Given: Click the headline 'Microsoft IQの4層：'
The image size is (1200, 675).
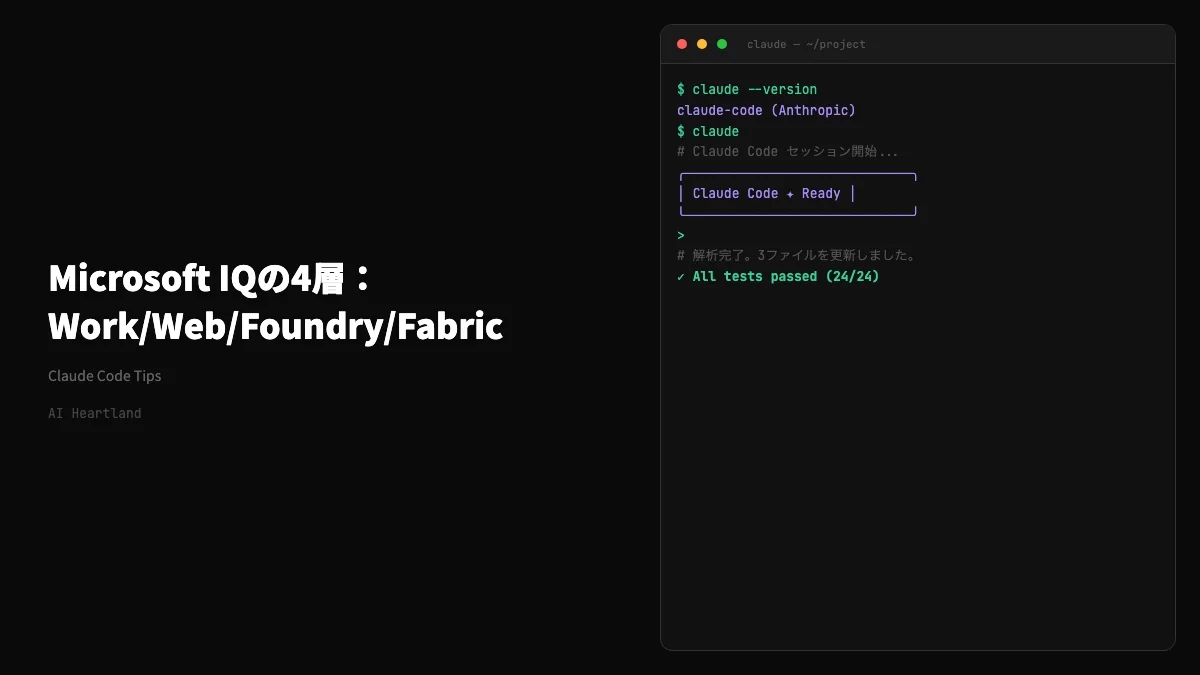Looking at the screenshot, I should click(210, 278).
